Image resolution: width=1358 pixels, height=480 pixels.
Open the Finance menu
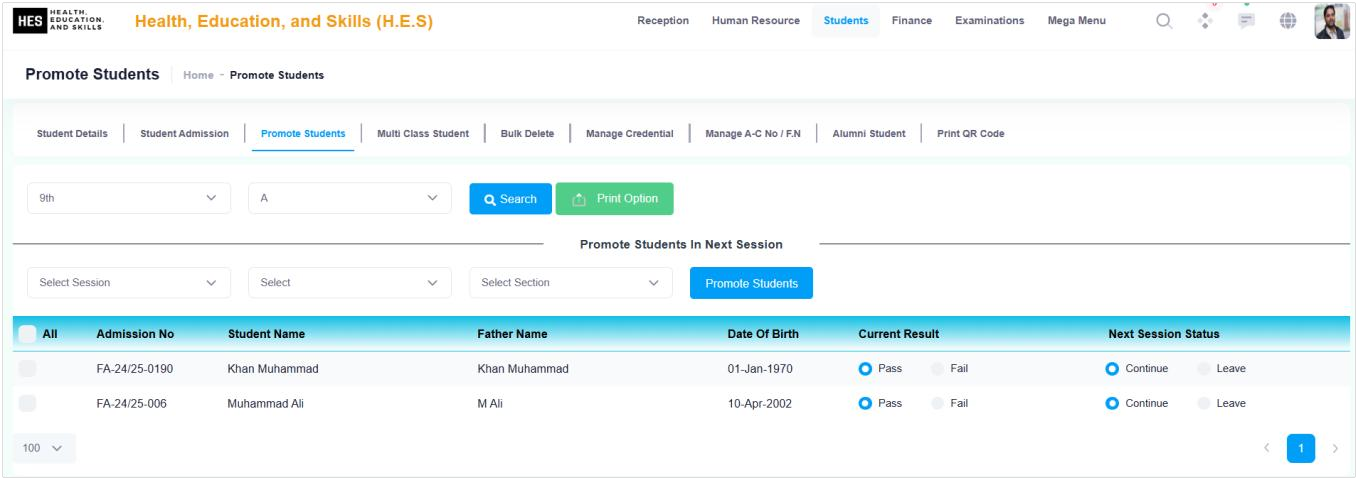point(912,21)
